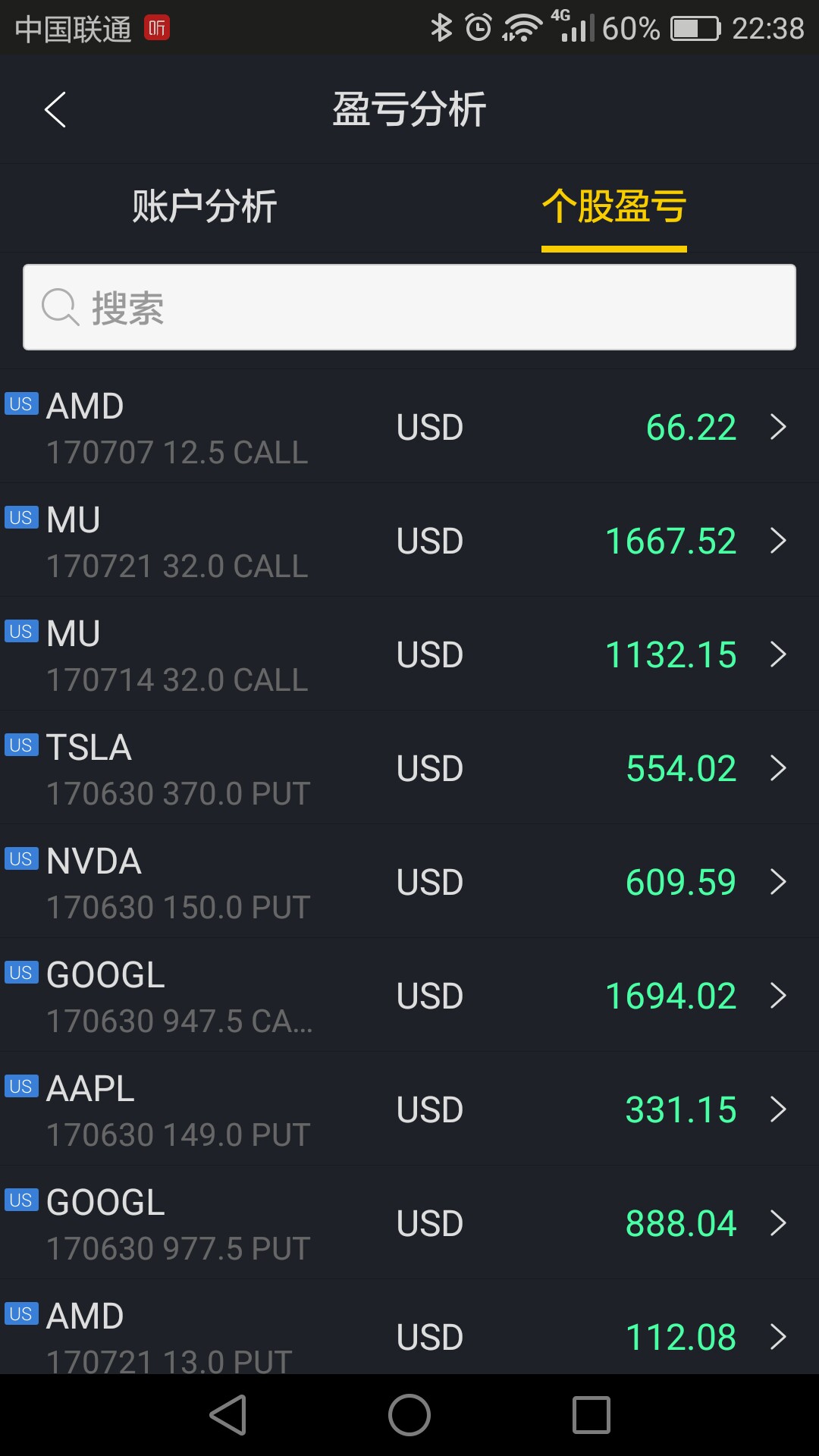Tap the search magnifier icon

coord(60,307)
